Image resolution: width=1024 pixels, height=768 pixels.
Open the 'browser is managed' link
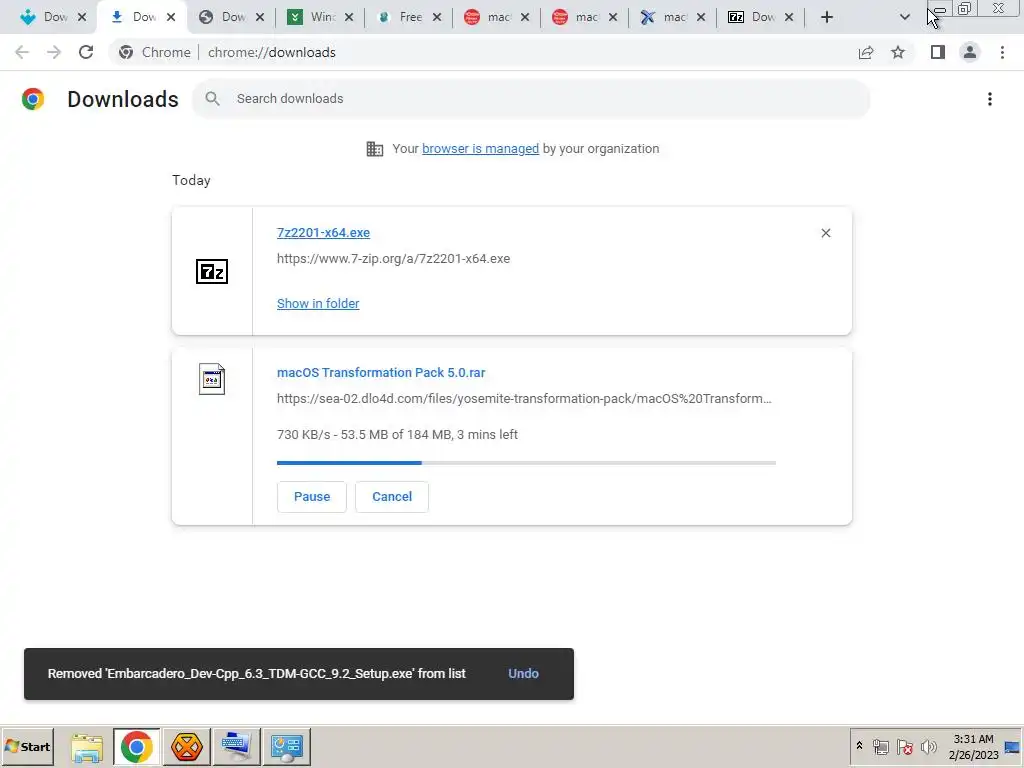480,149
